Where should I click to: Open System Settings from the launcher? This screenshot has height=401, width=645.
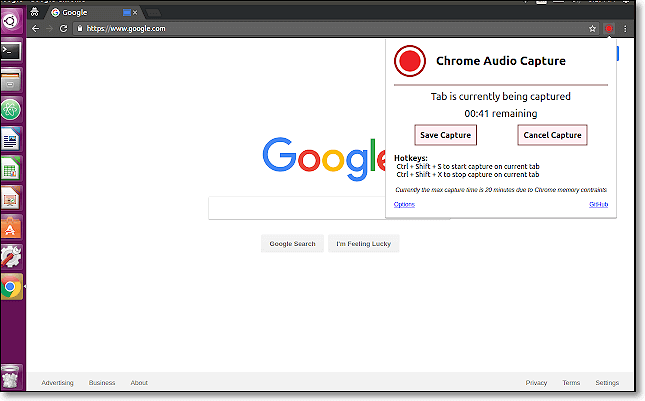coord(11,256)
